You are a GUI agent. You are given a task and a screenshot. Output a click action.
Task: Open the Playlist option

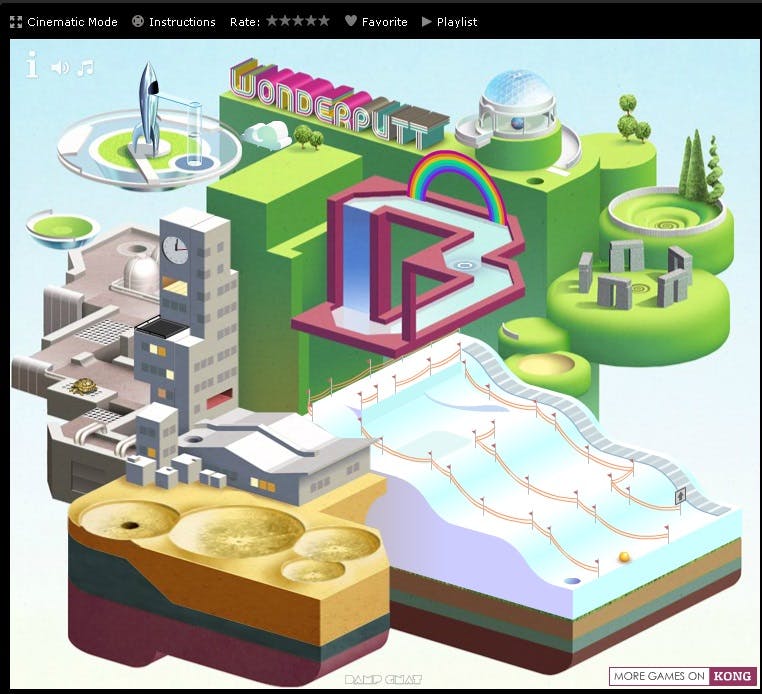pyautogui.click(x=449, y=22)
